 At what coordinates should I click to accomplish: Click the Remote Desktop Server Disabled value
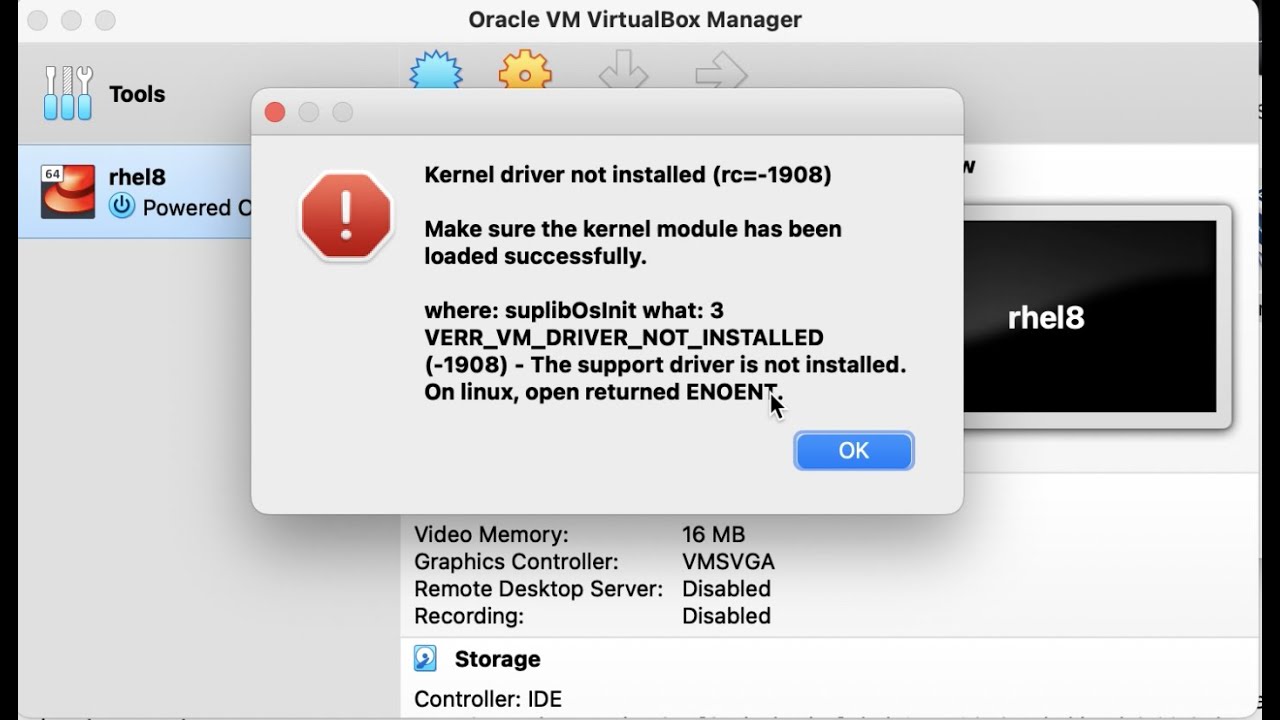(726, 589)
